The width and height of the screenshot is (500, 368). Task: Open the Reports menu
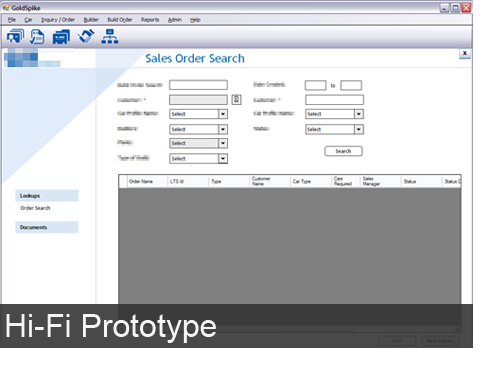click(150, 20)
